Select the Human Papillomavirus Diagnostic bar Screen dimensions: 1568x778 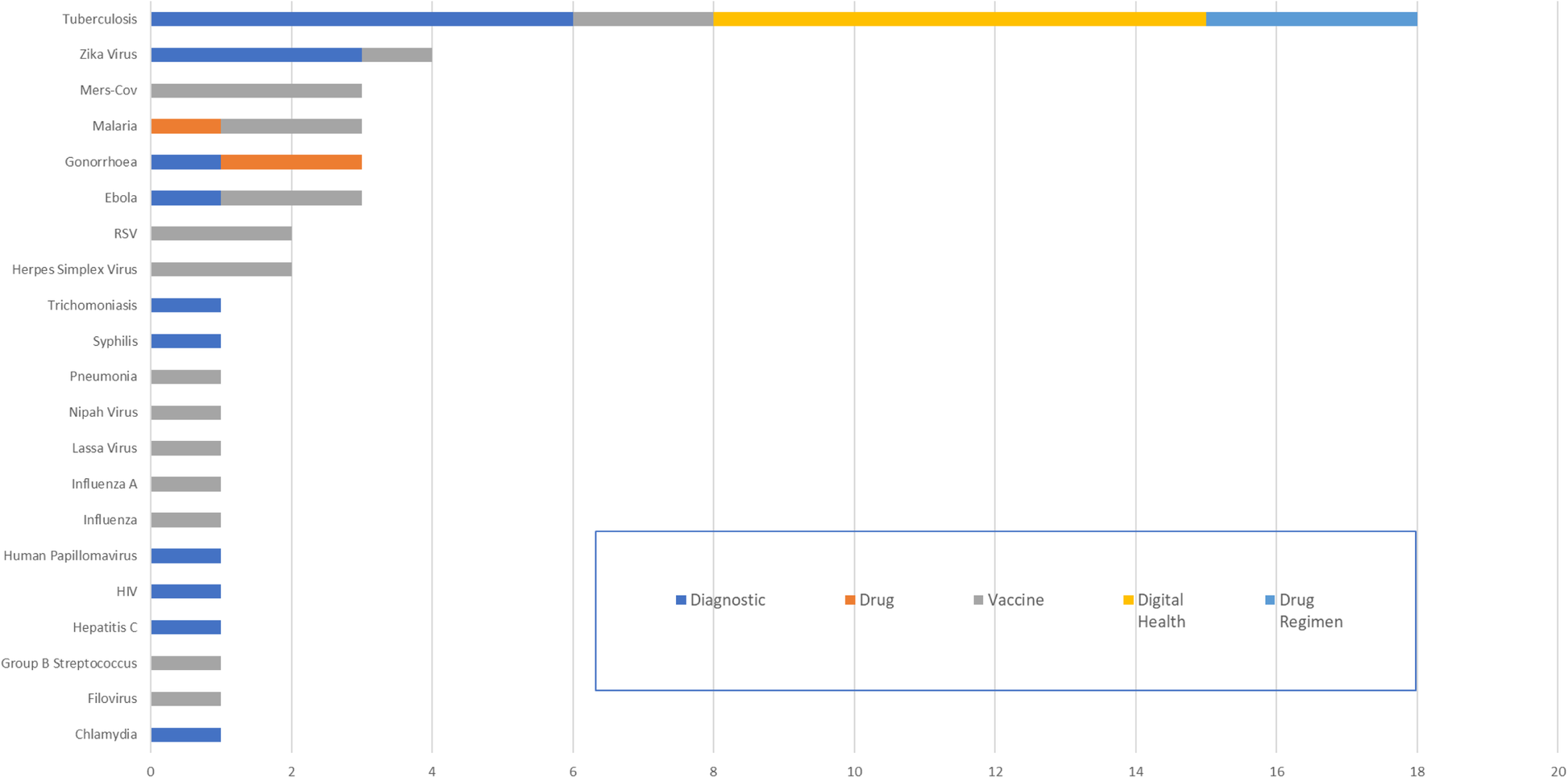click(x=186, y=555)
